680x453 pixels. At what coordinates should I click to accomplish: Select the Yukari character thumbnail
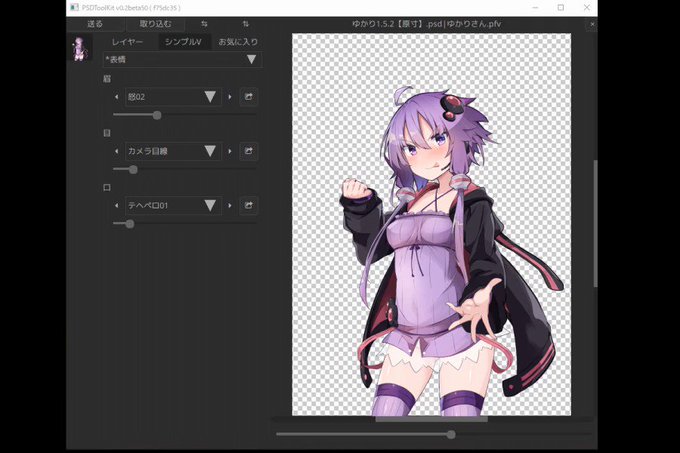(x=80, y=49)
